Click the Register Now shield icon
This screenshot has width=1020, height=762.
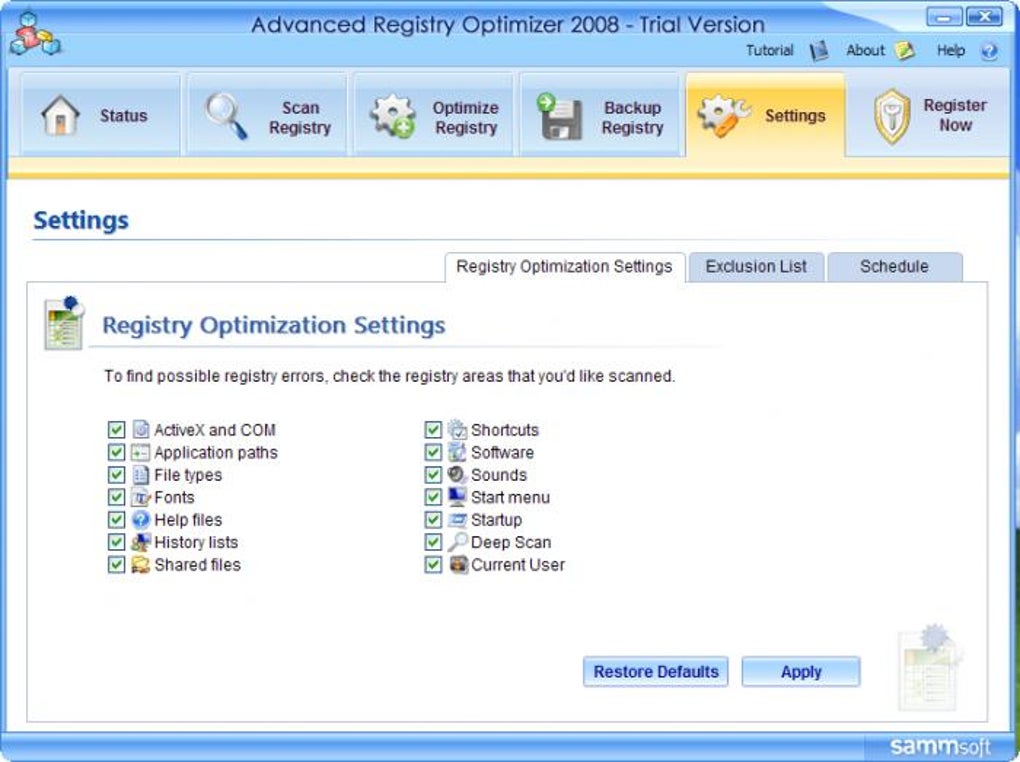tap(892, 116)
